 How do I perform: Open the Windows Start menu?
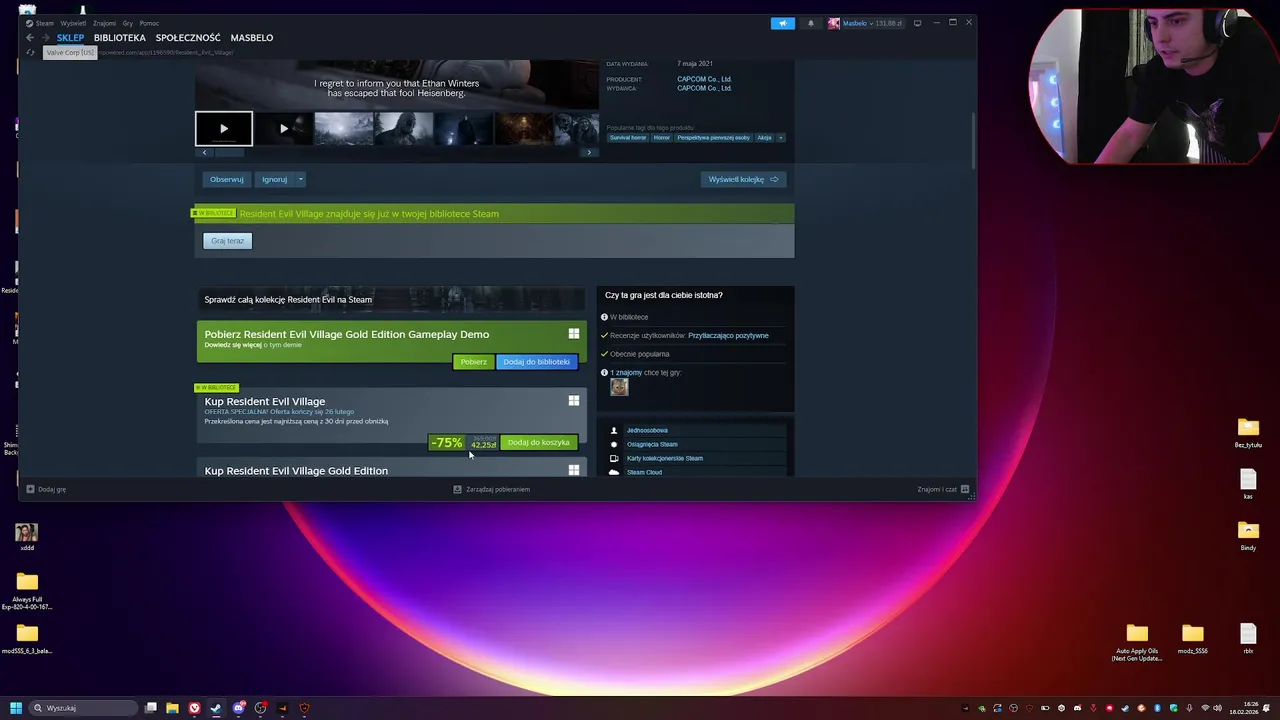[x=16, y=708]
